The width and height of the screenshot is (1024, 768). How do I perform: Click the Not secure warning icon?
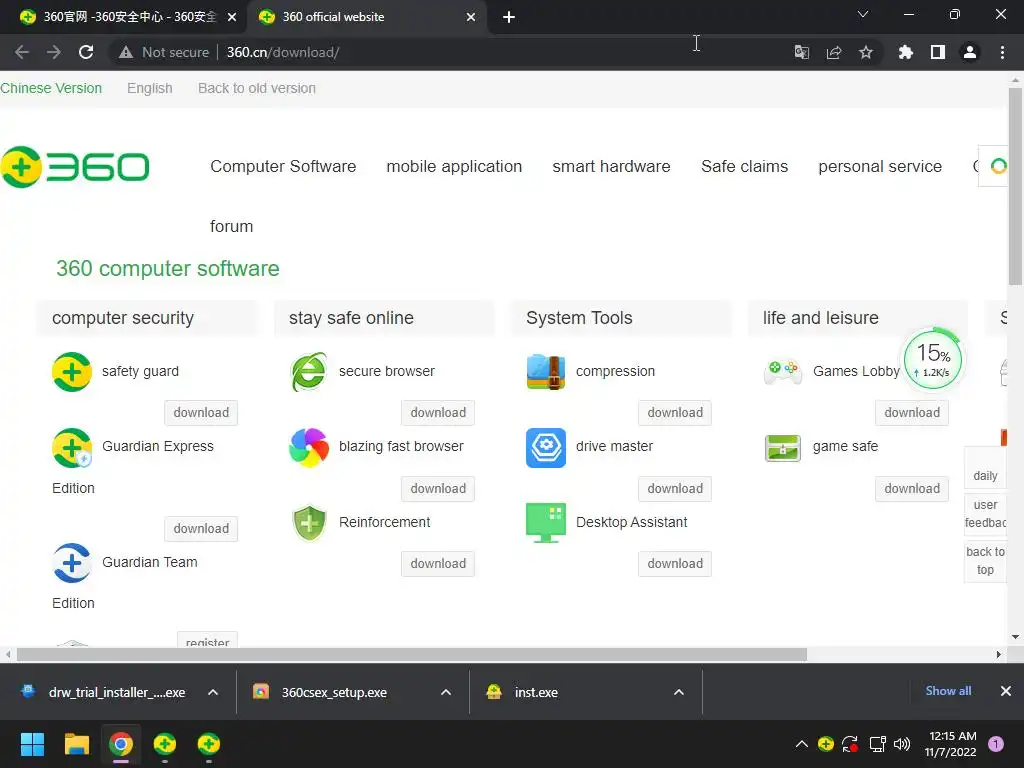[125, 52]
